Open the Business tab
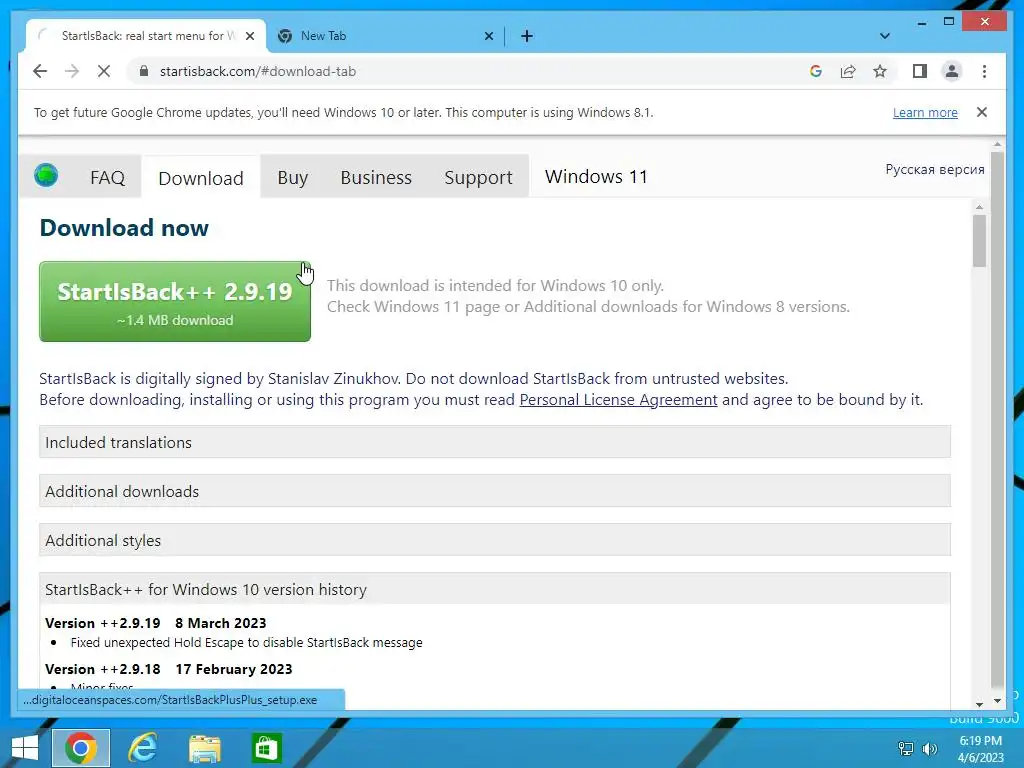 376,177
